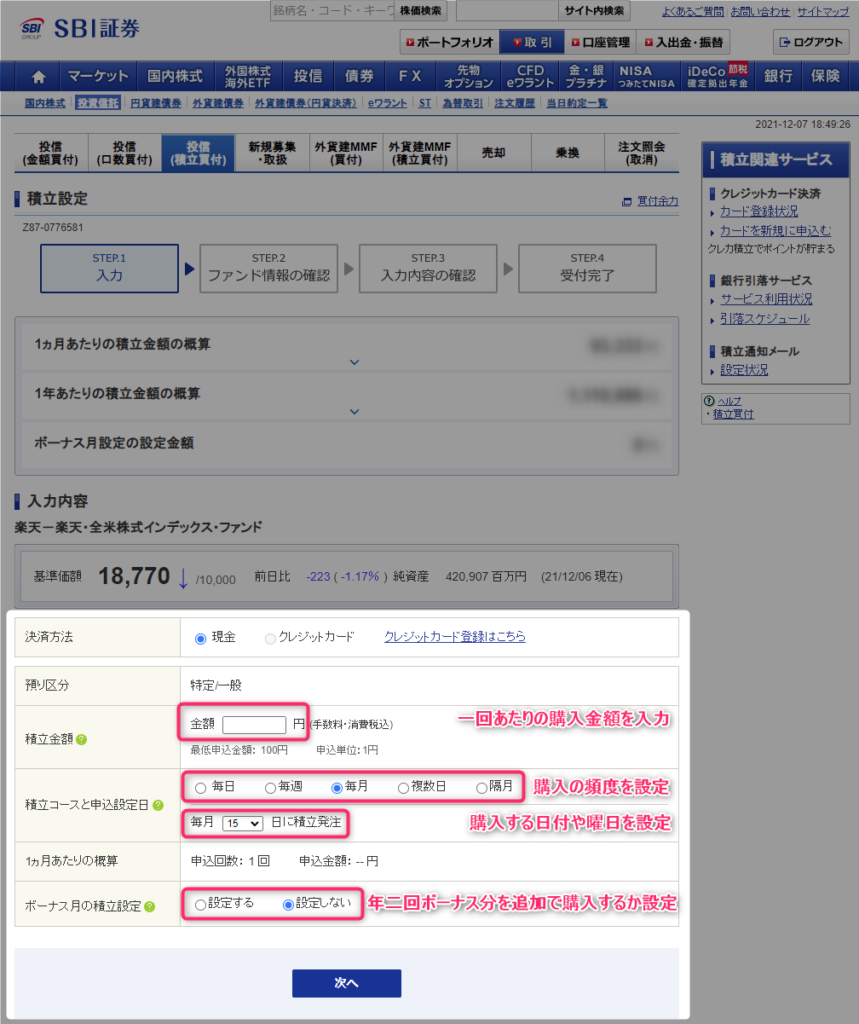The width and height of the screenshot is (859, 1024).
Task: Open よくあるご質問 link
Action: 693,12
